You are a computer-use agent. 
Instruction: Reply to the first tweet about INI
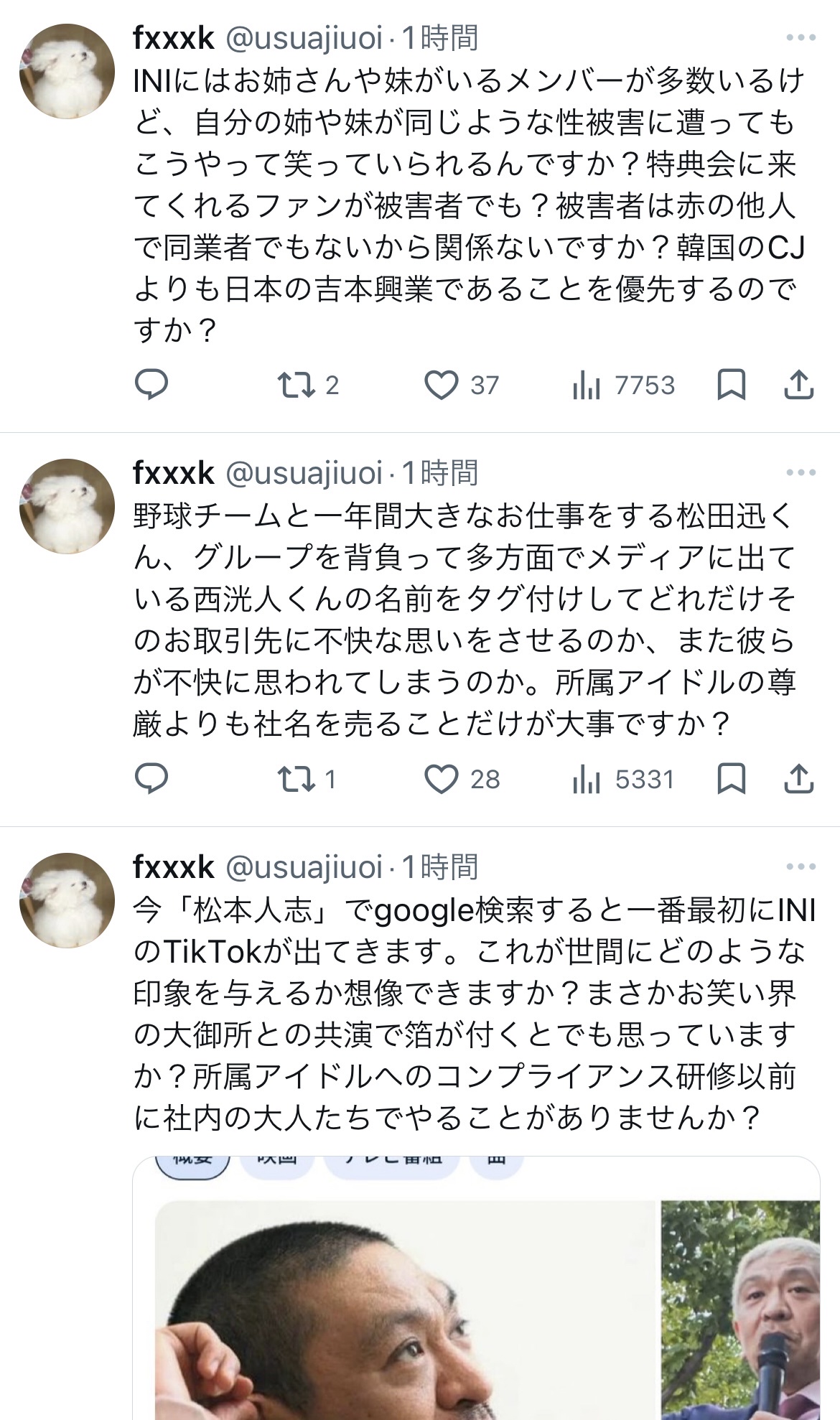point(151,385)
